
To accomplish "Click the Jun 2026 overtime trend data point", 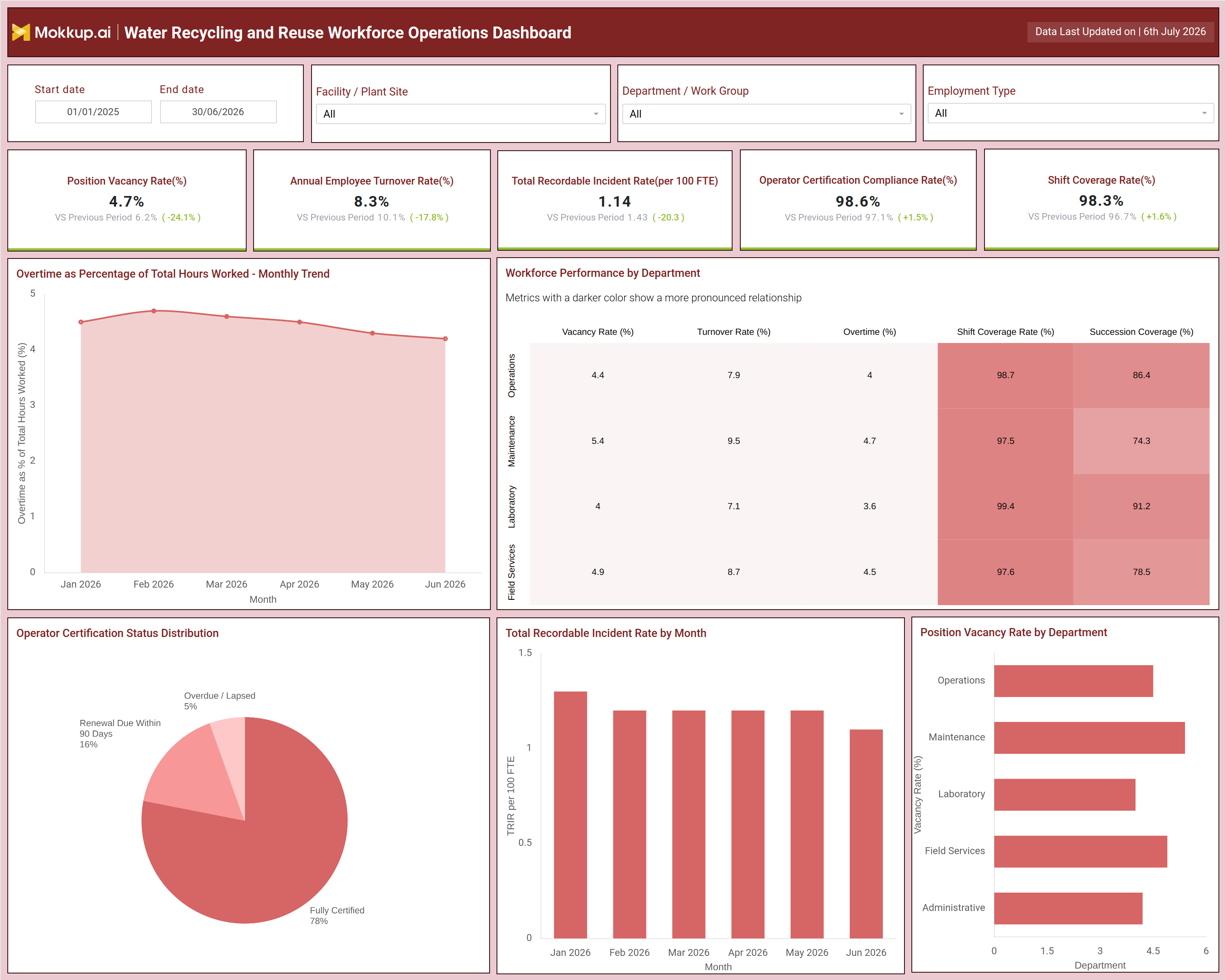I will coord(445,339).
